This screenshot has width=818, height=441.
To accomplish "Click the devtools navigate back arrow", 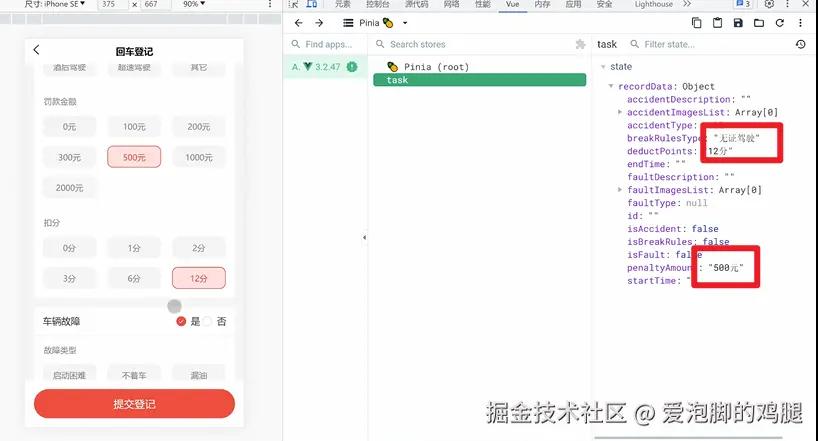I will pos(298,23).
